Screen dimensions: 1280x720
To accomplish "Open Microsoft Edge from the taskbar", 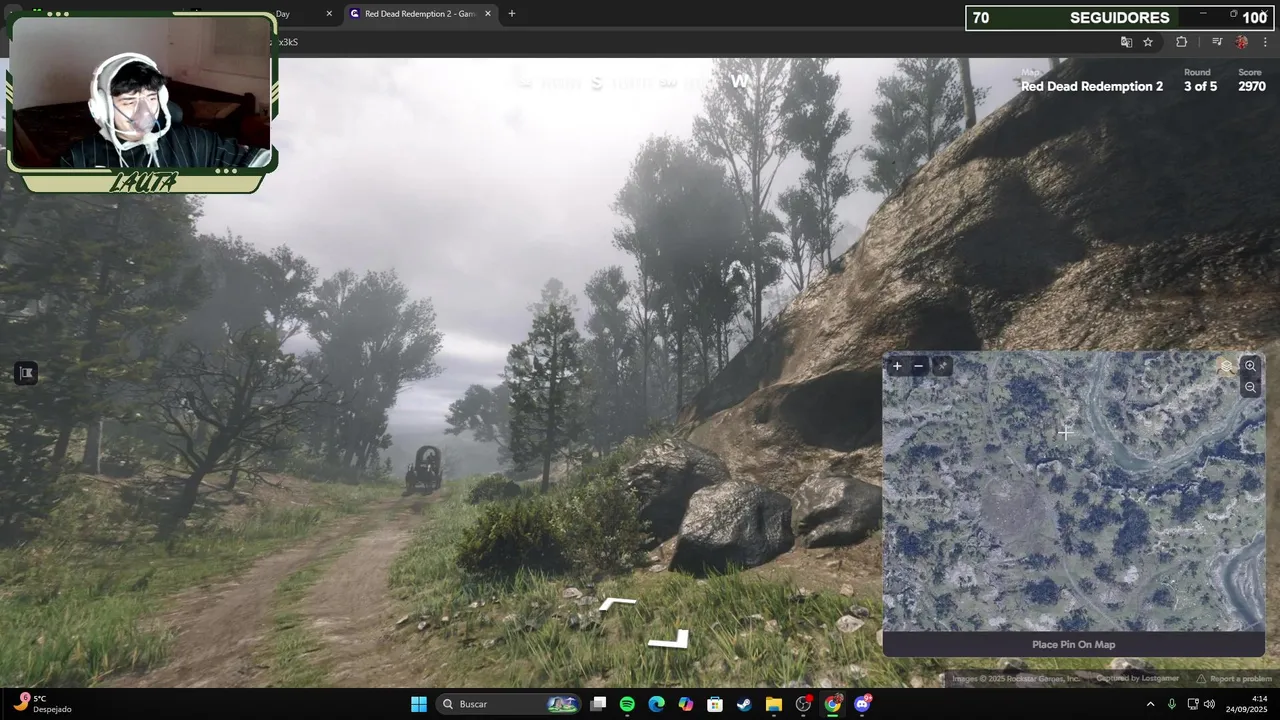I will [656, 704].
